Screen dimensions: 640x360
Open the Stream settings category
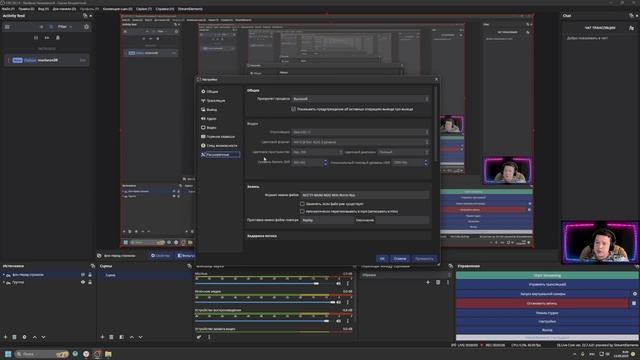[220, 100]
